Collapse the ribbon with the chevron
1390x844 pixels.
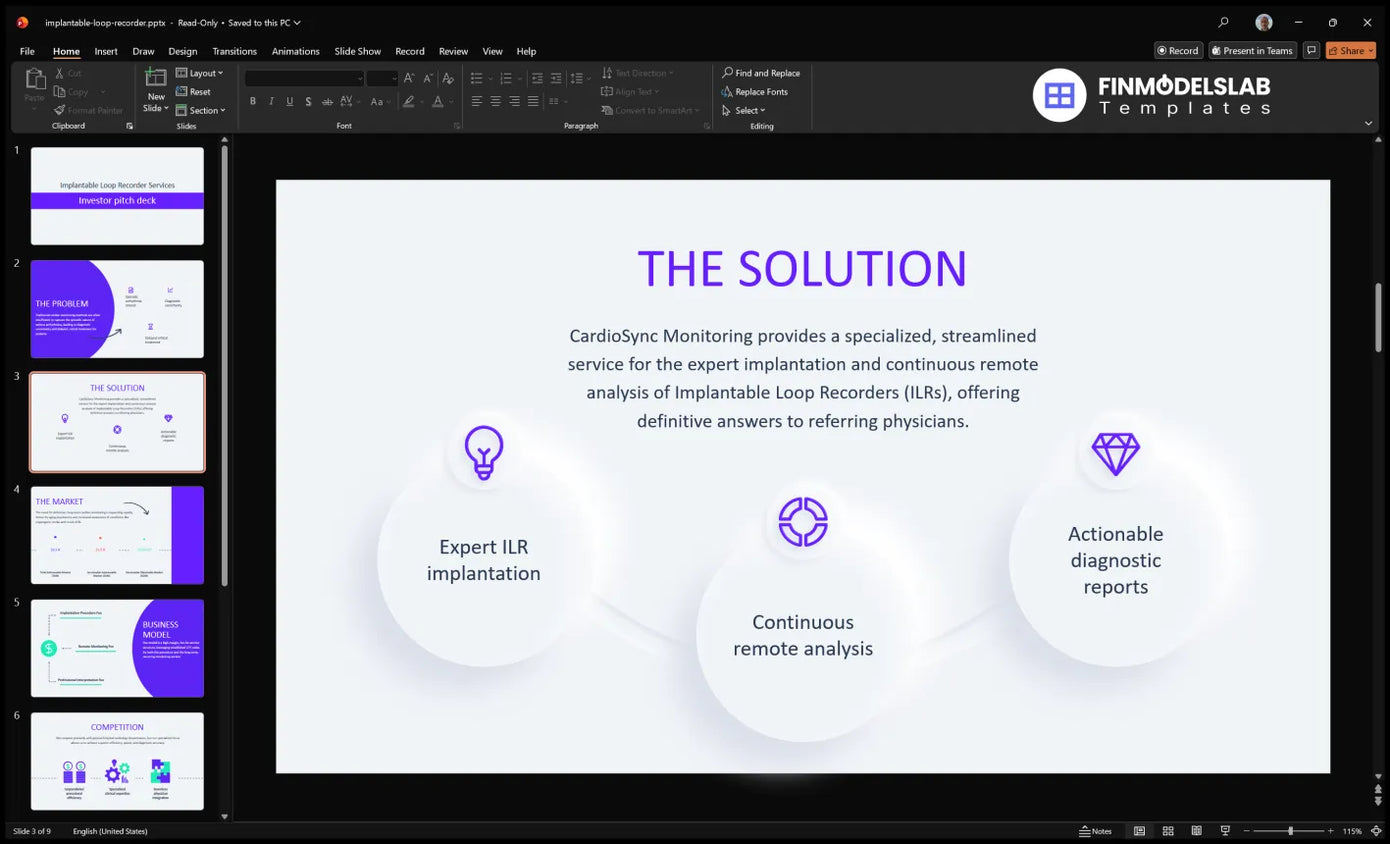pos(1368,123)
